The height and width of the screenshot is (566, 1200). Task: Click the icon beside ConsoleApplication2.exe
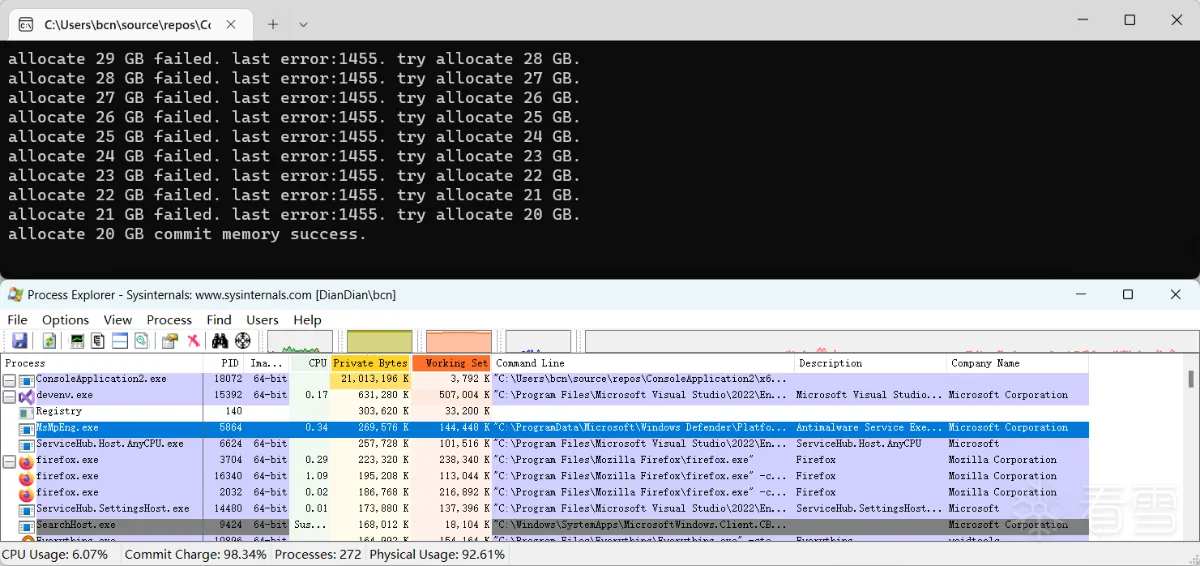pos(27,380)
